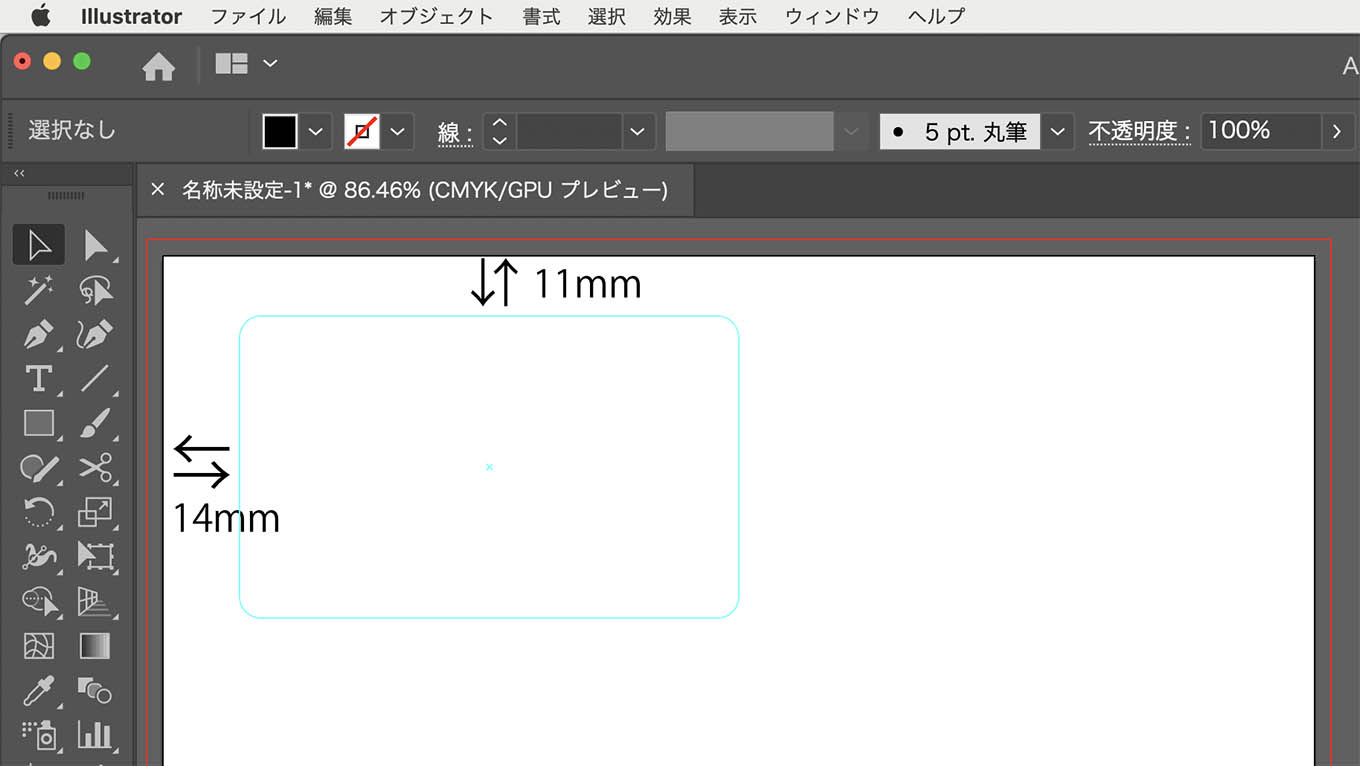Image resolution: width=1360 pixels, height=766 pixels.
Task: Open the stroke weight dropdown
Action: pos(638,132)
